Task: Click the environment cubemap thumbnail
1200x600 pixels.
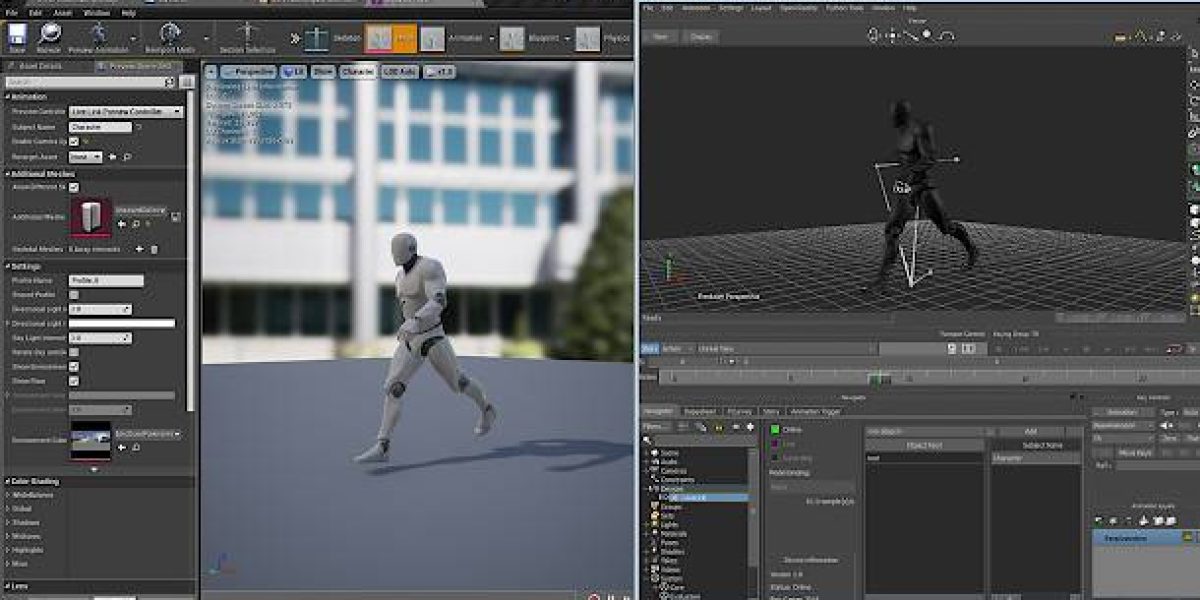Action: point(90,440)
